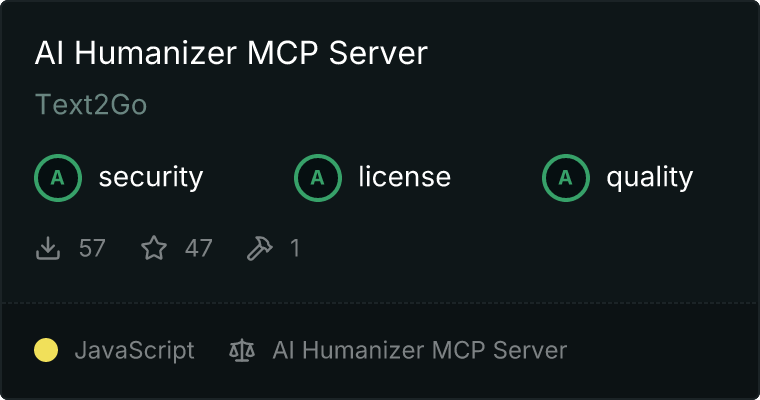The width and height of the screenshot is (760, 400).
Task: Open the AI Humanizer MCP Server title
Action: click(231, 53)
